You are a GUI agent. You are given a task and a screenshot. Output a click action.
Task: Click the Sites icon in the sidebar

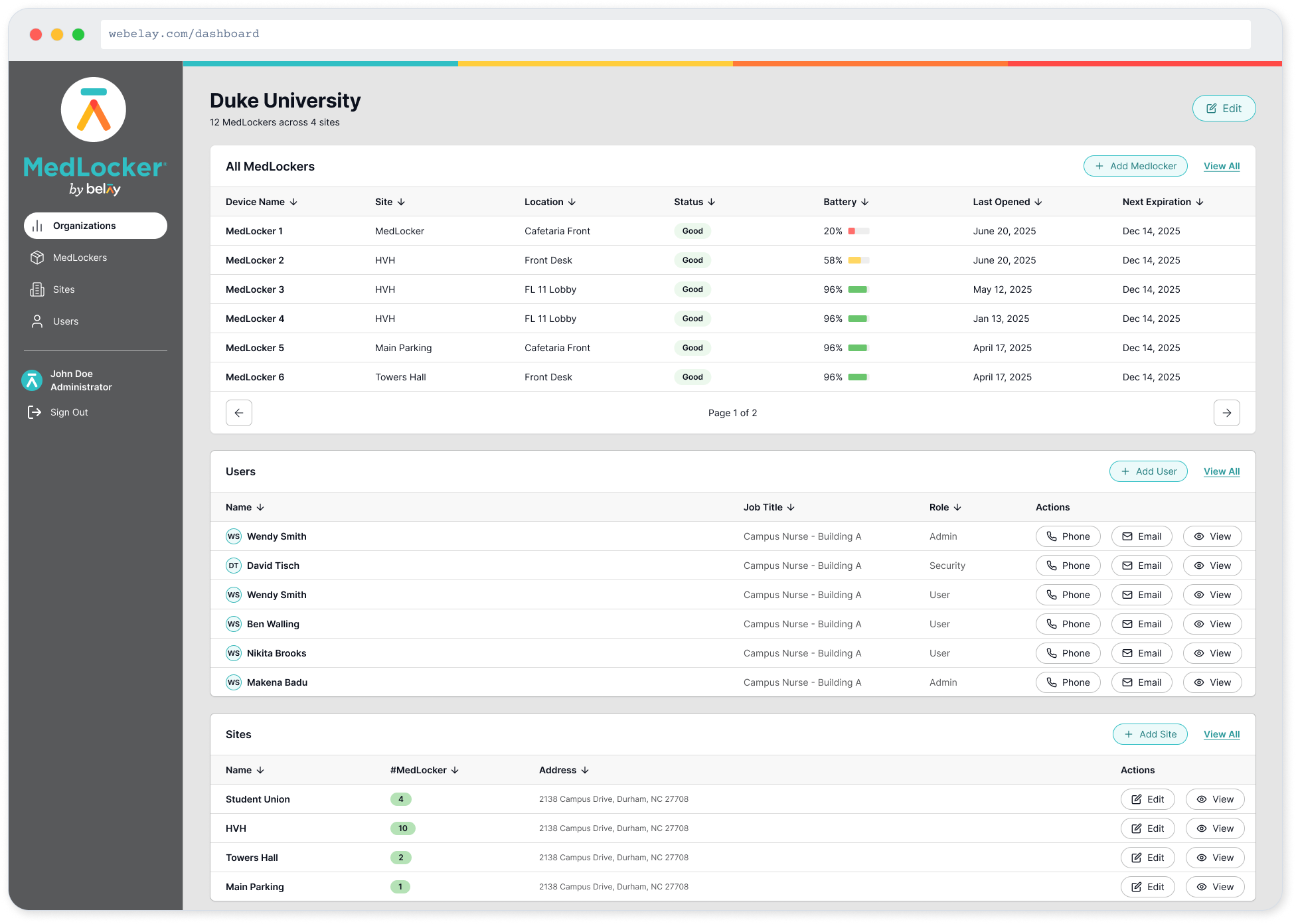pos(38,289)
